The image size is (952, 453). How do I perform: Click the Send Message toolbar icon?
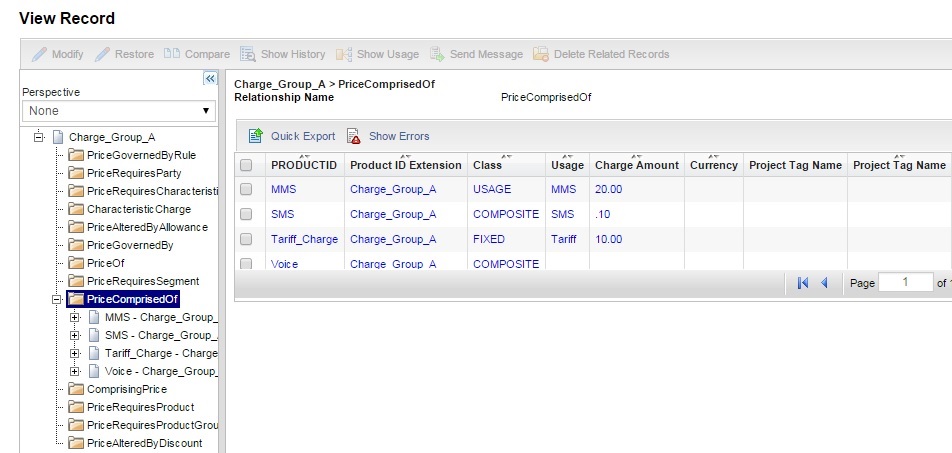click(438, 54)
